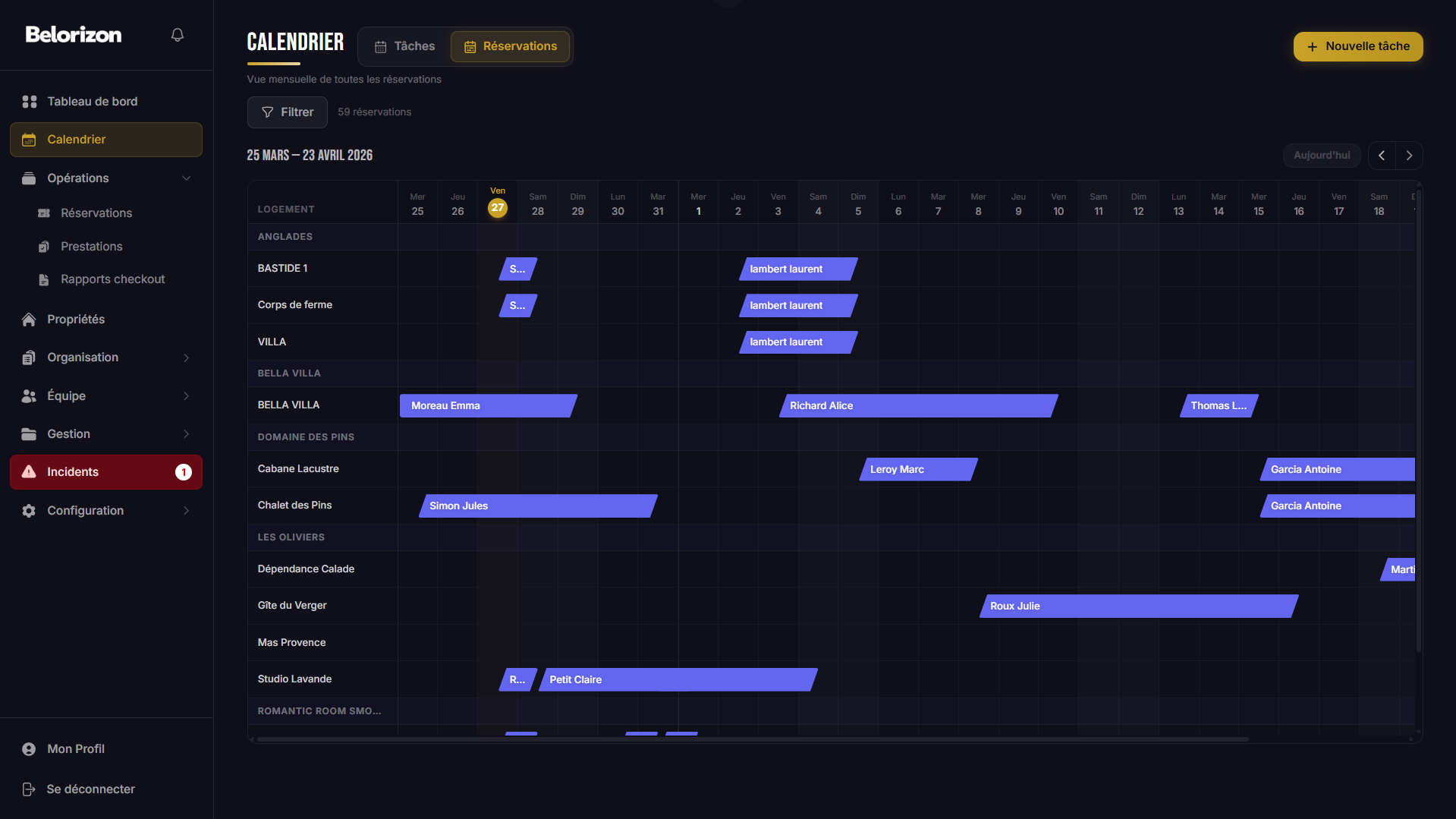Click the Se déconnecter logout icon
Image resolution: width=1456 pixels, height=819 pixels.
(29, 789)
